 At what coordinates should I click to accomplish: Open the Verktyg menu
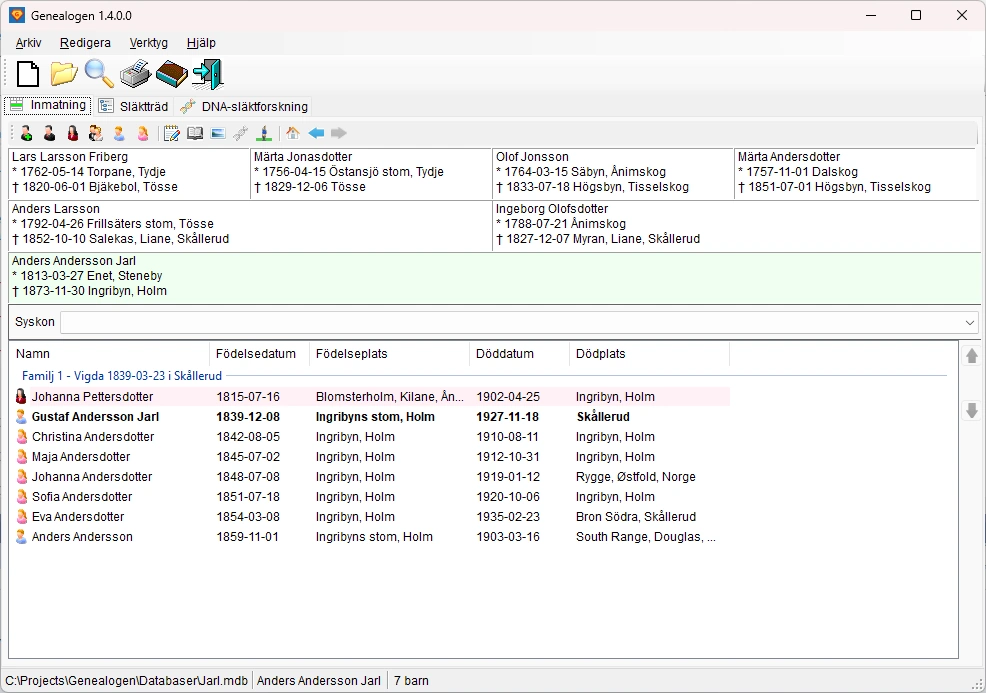coord(149,43)
